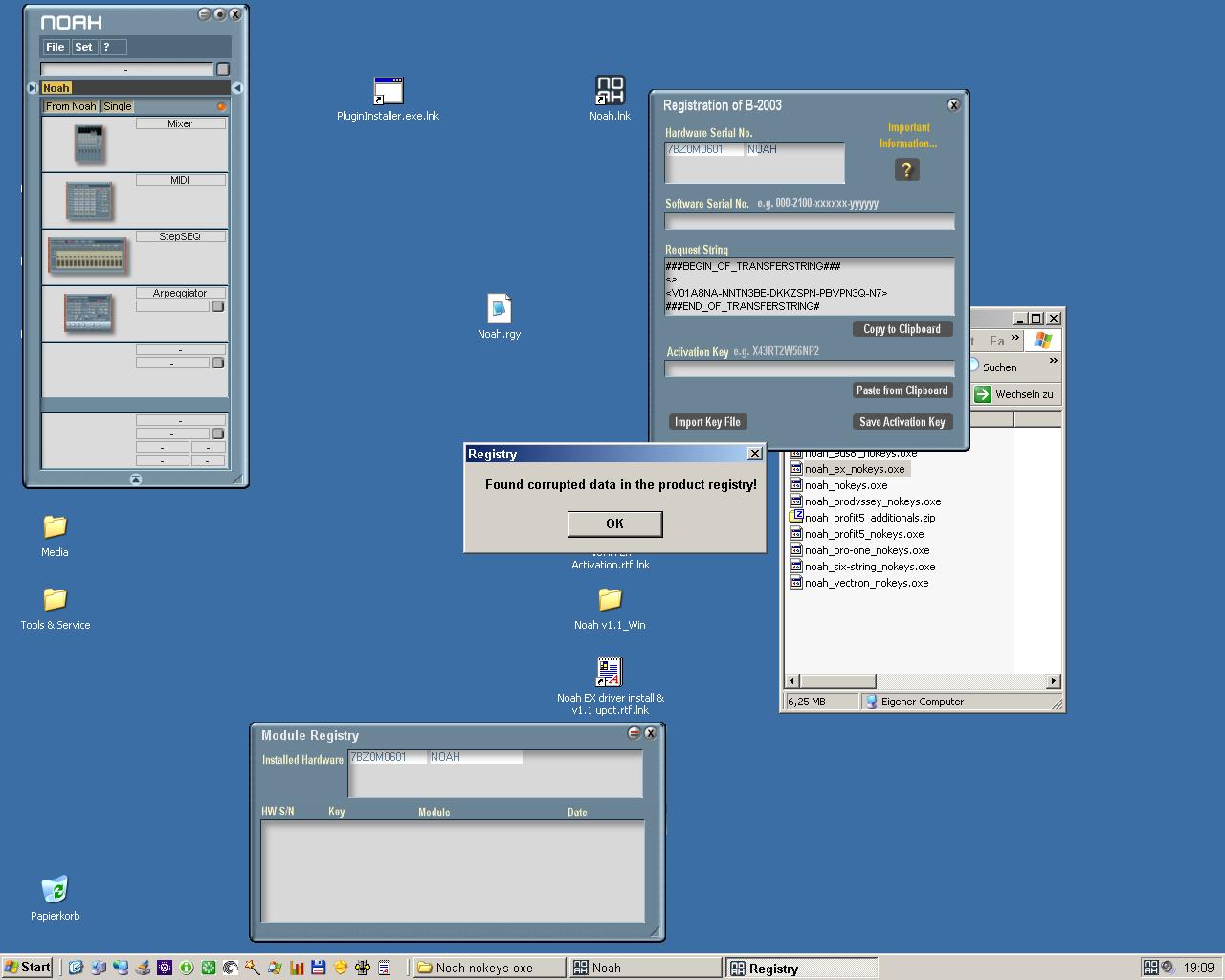Open the Media folder on desktop
The height and width of the screenshot is (980, 1225).
point(55,536)
